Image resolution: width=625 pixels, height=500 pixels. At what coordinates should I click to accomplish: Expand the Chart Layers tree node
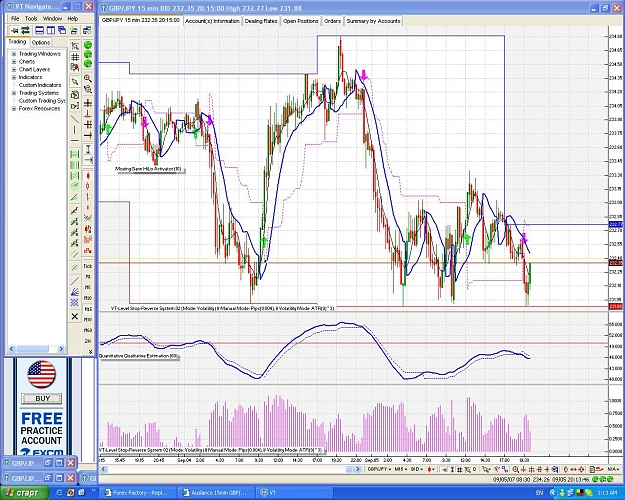click(x=14, y=69)
